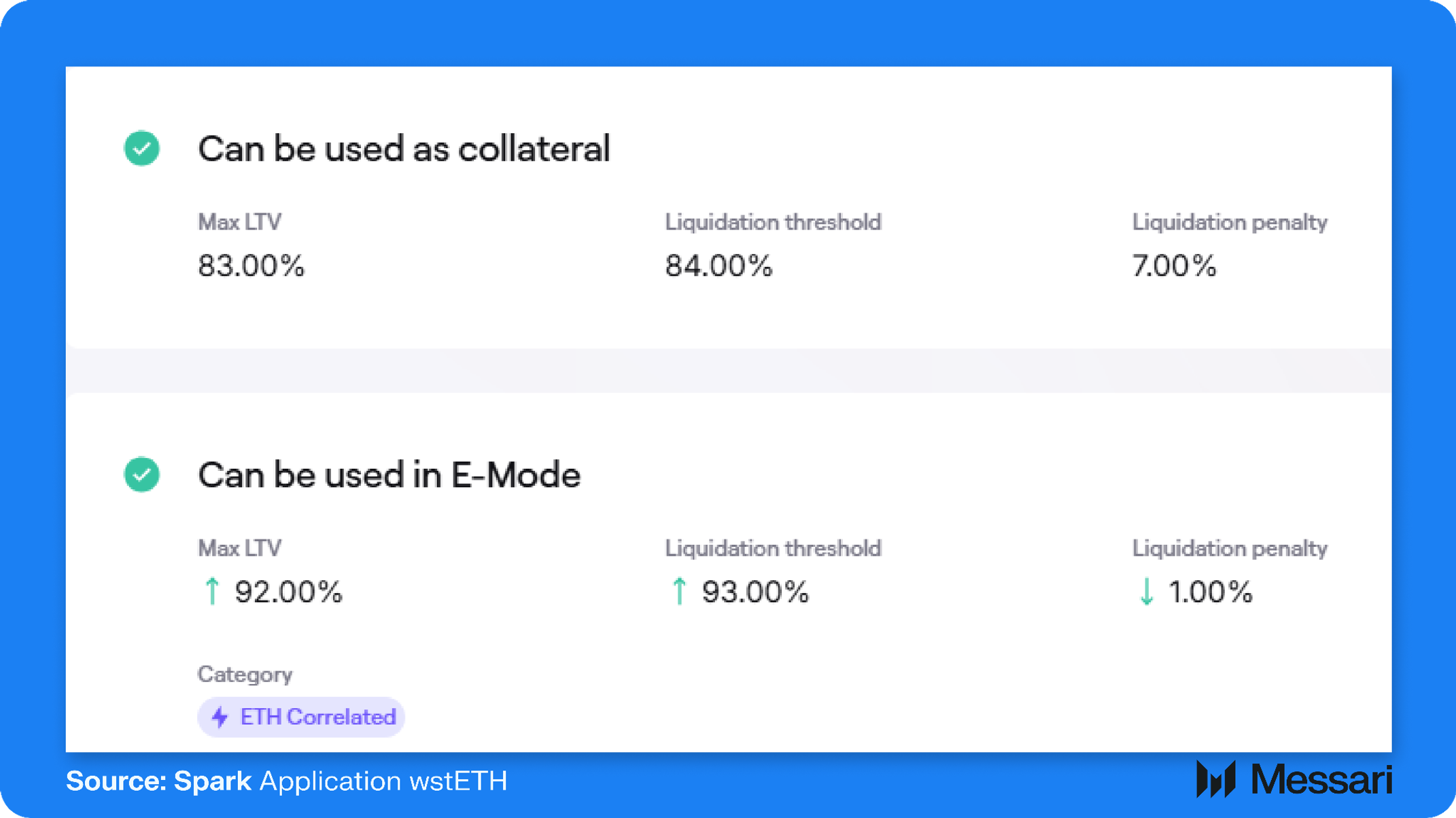Click the green checkmark beside collateral heading

tap(141, 148)
